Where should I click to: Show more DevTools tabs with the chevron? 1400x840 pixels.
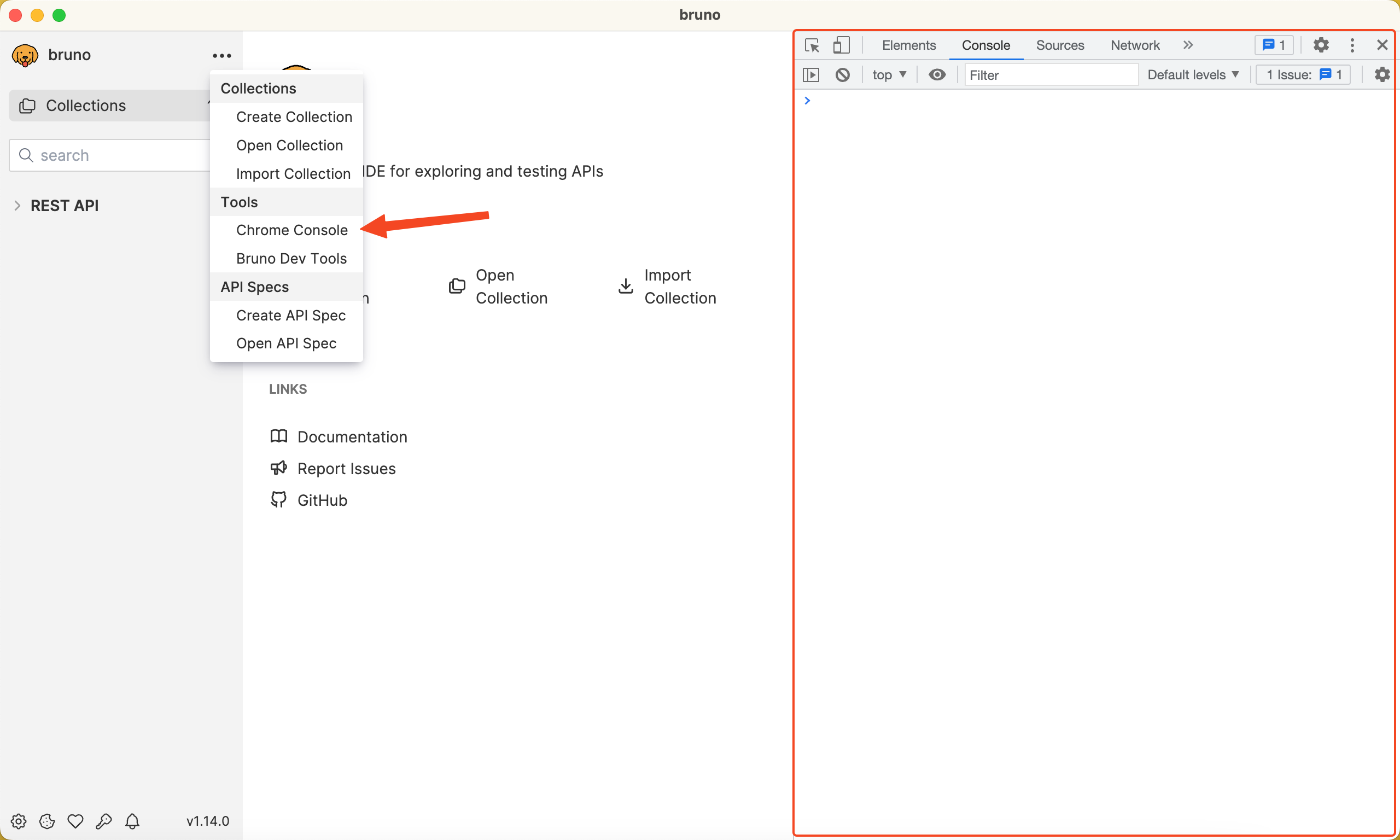click(x=1188, y=45)
